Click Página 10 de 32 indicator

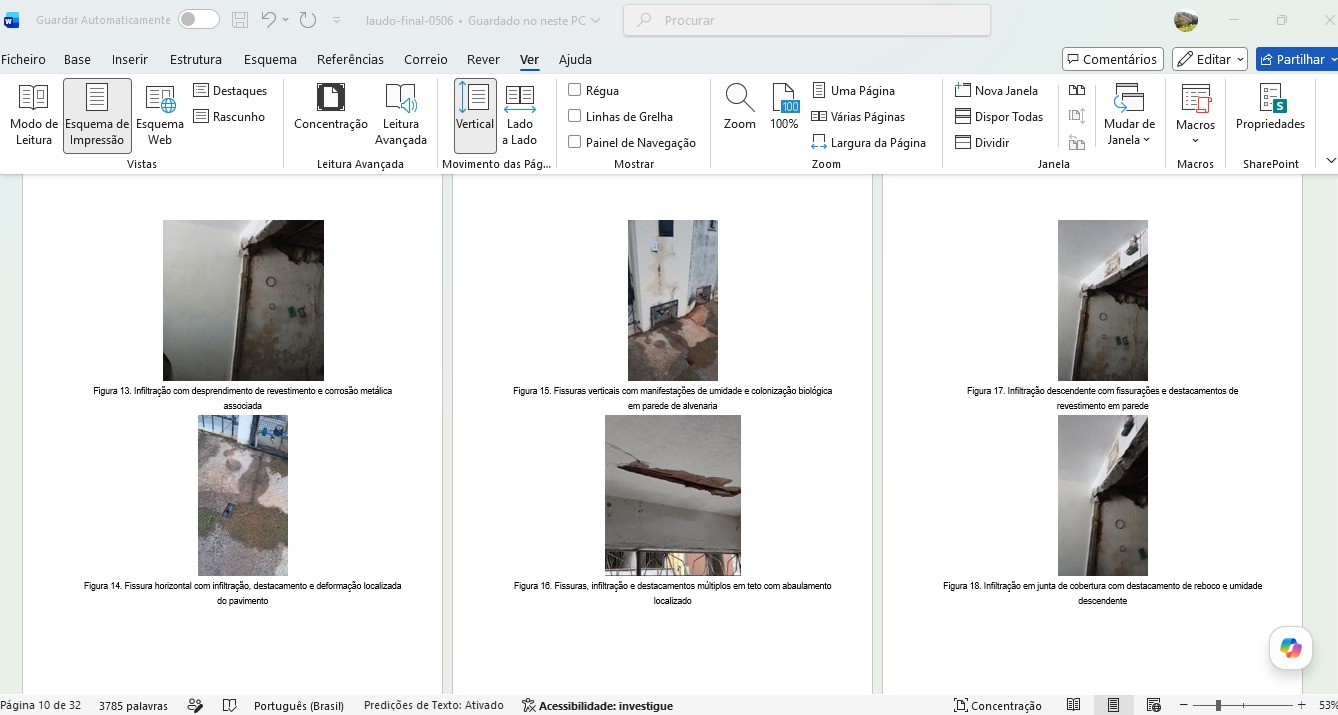pos(41,705)
